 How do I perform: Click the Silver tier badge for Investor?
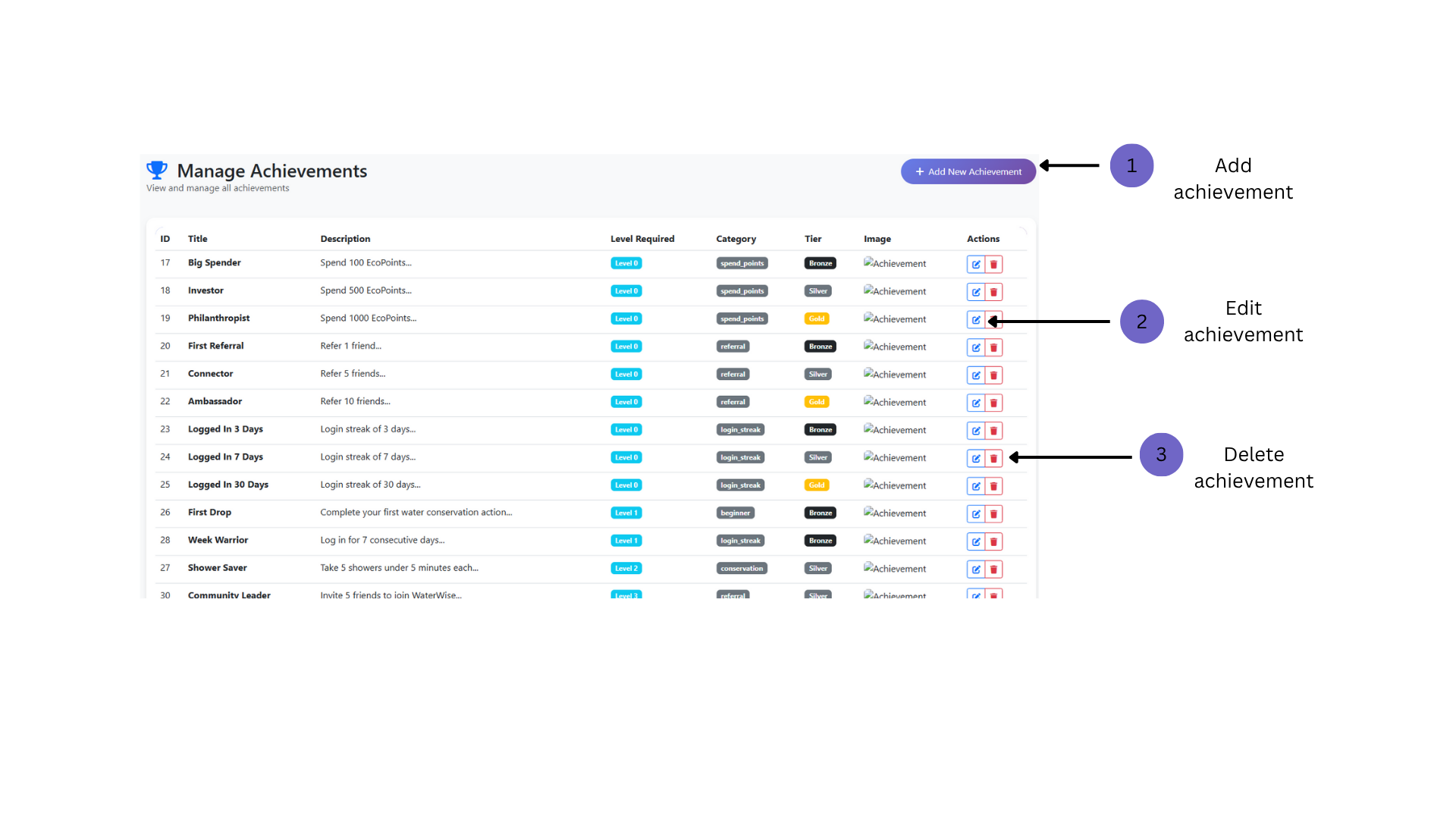[818, 291]
